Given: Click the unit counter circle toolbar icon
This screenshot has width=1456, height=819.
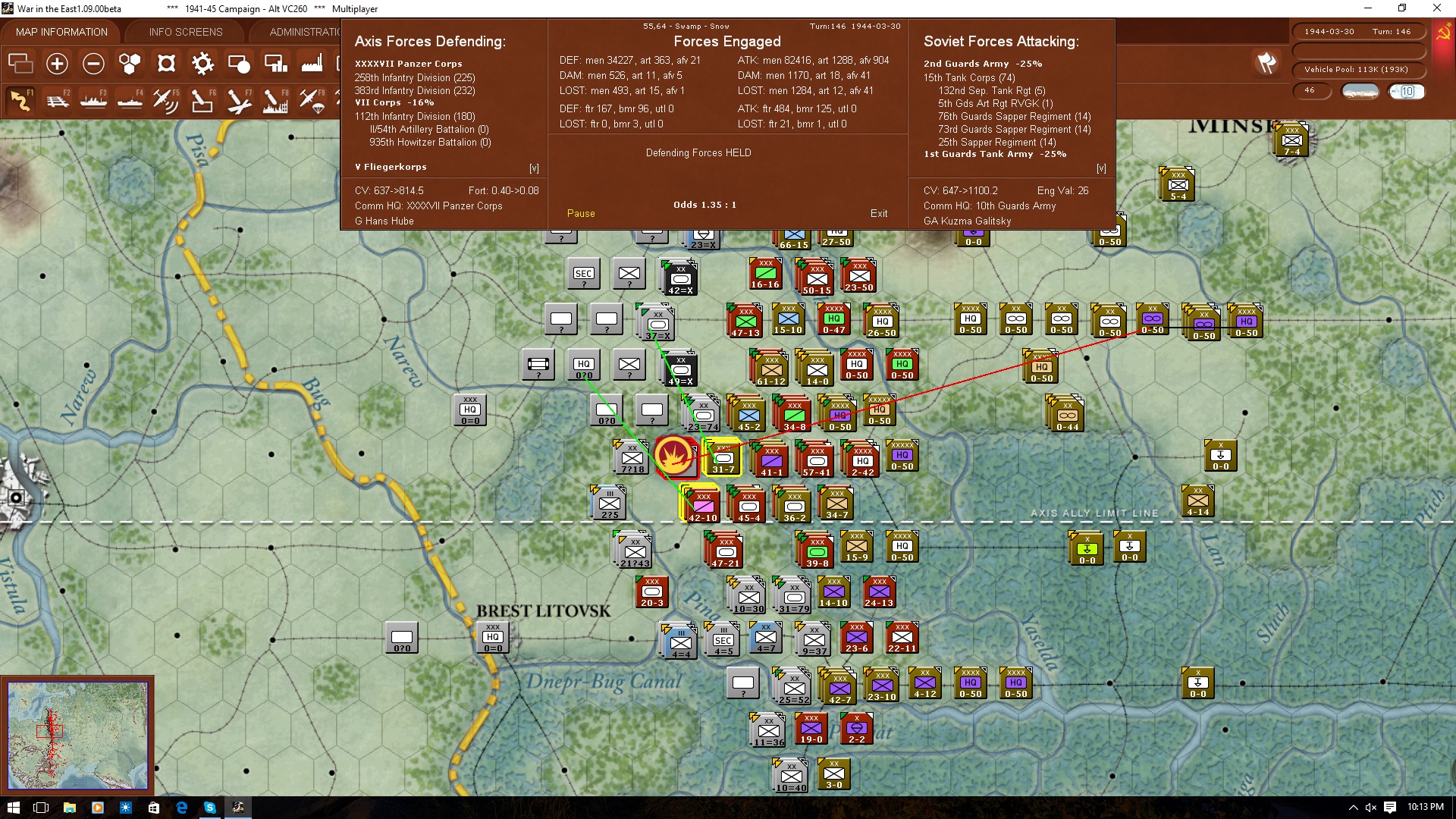Looking at the screenshot, I should pos(239,64).
